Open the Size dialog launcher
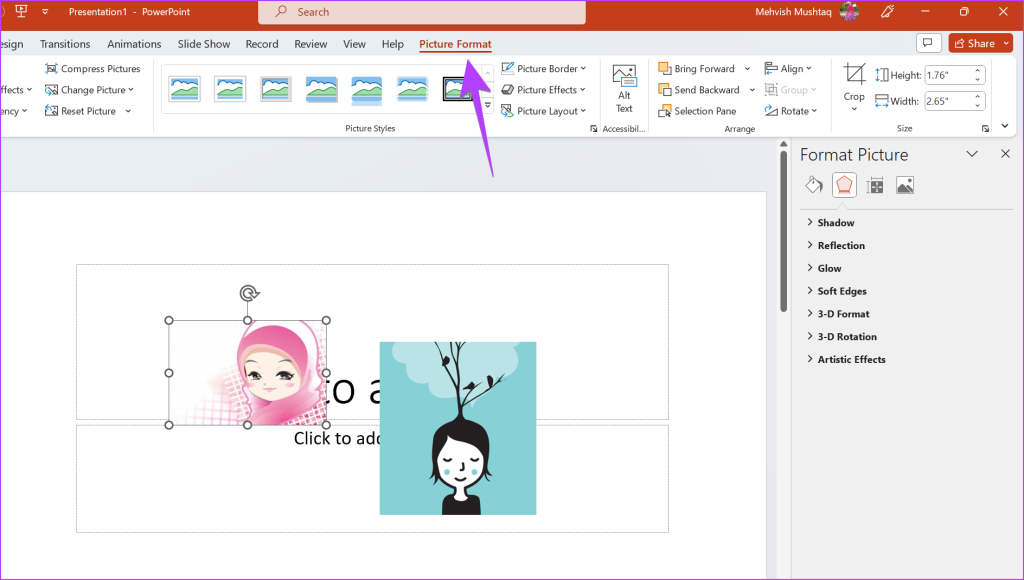Viewport: 1024px width, 580px height. (985, 129)
